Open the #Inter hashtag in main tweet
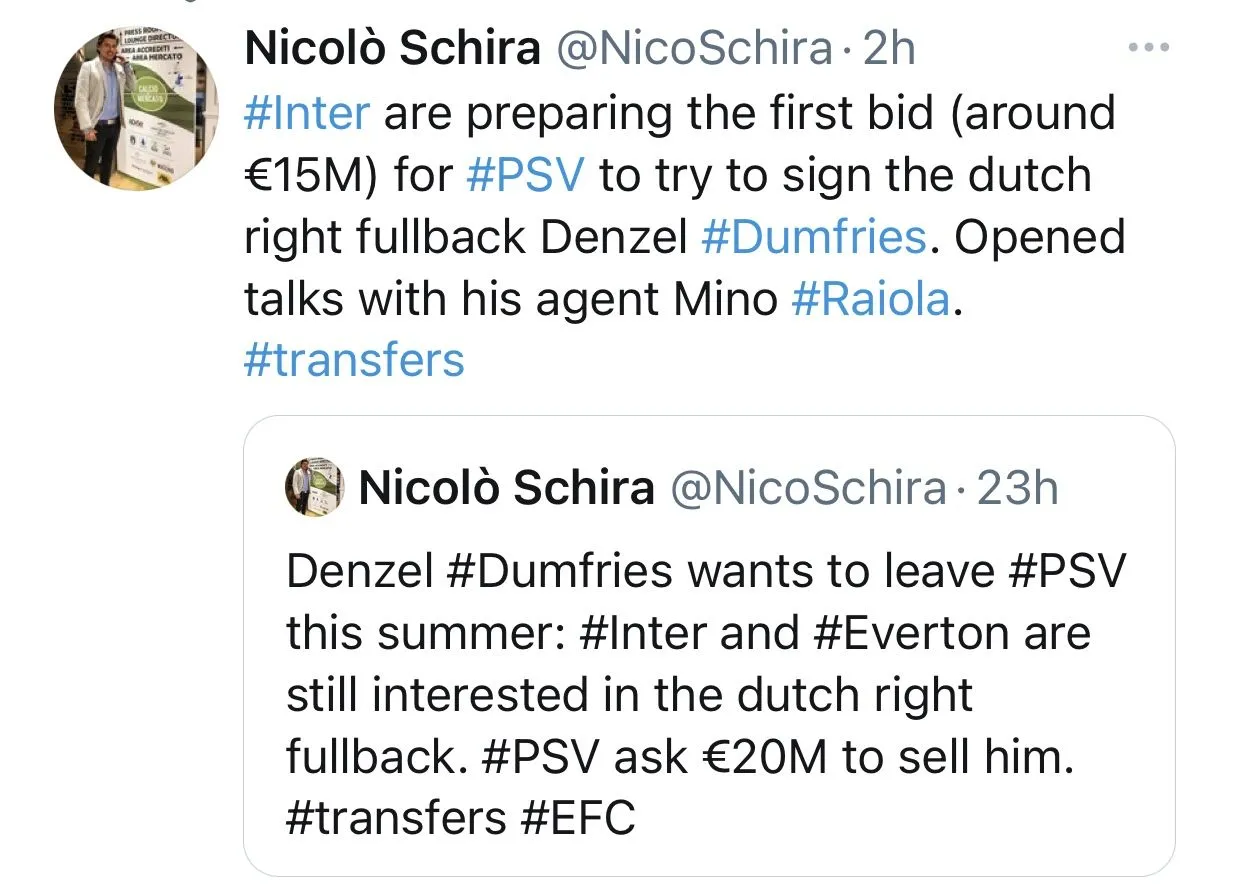Viewport: 1236px width, 888px height. point(307,114)
